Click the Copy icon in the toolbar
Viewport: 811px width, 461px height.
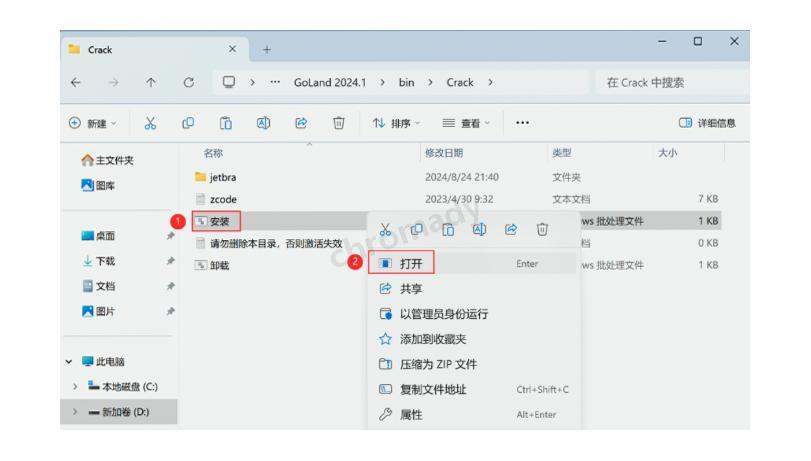[x=188, y=123]
